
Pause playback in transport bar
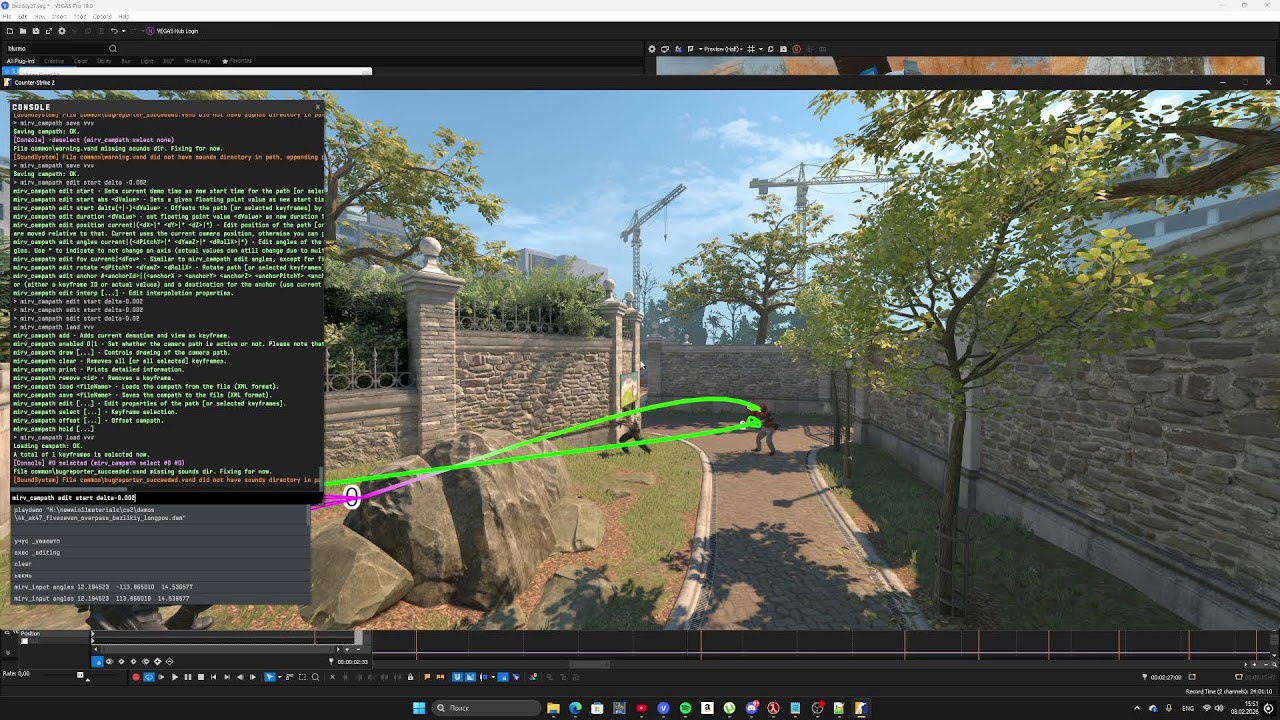pos(188,677)
